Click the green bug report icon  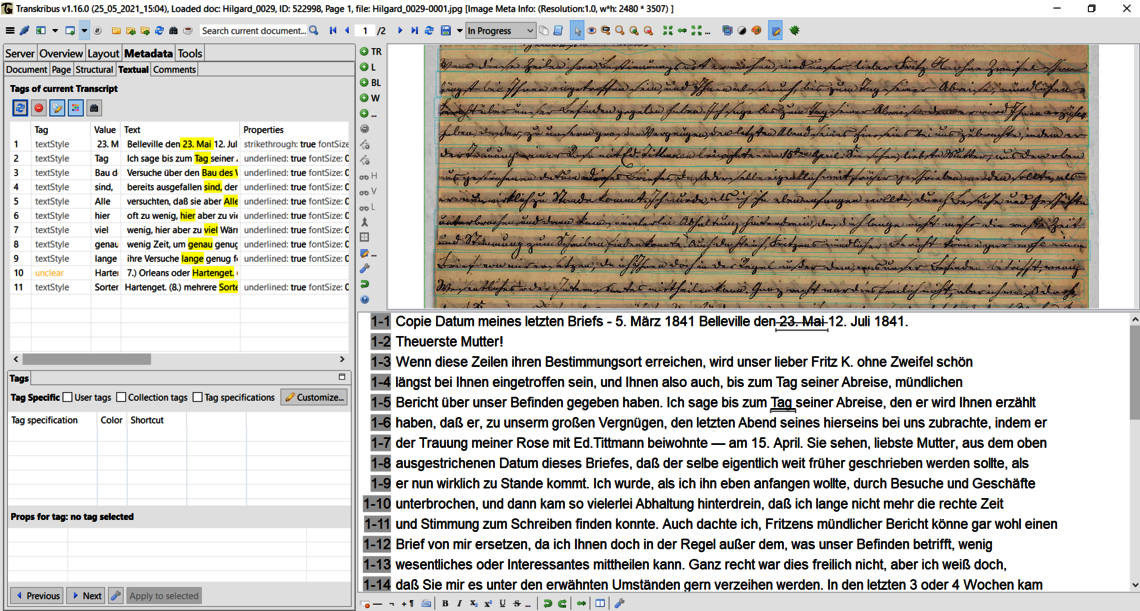(x=794, y=31)
